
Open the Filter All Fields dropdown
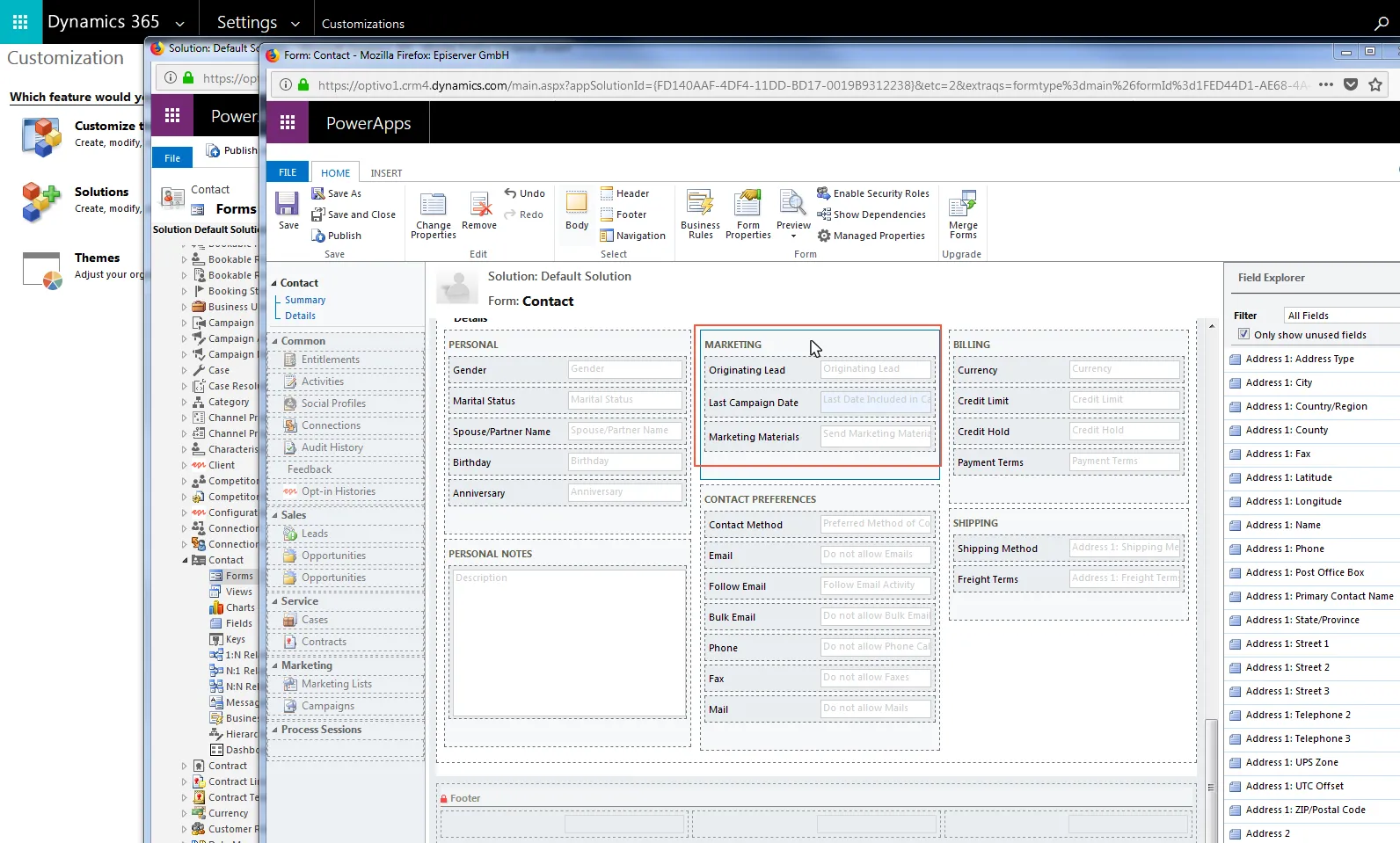[x=1342, y=316]
